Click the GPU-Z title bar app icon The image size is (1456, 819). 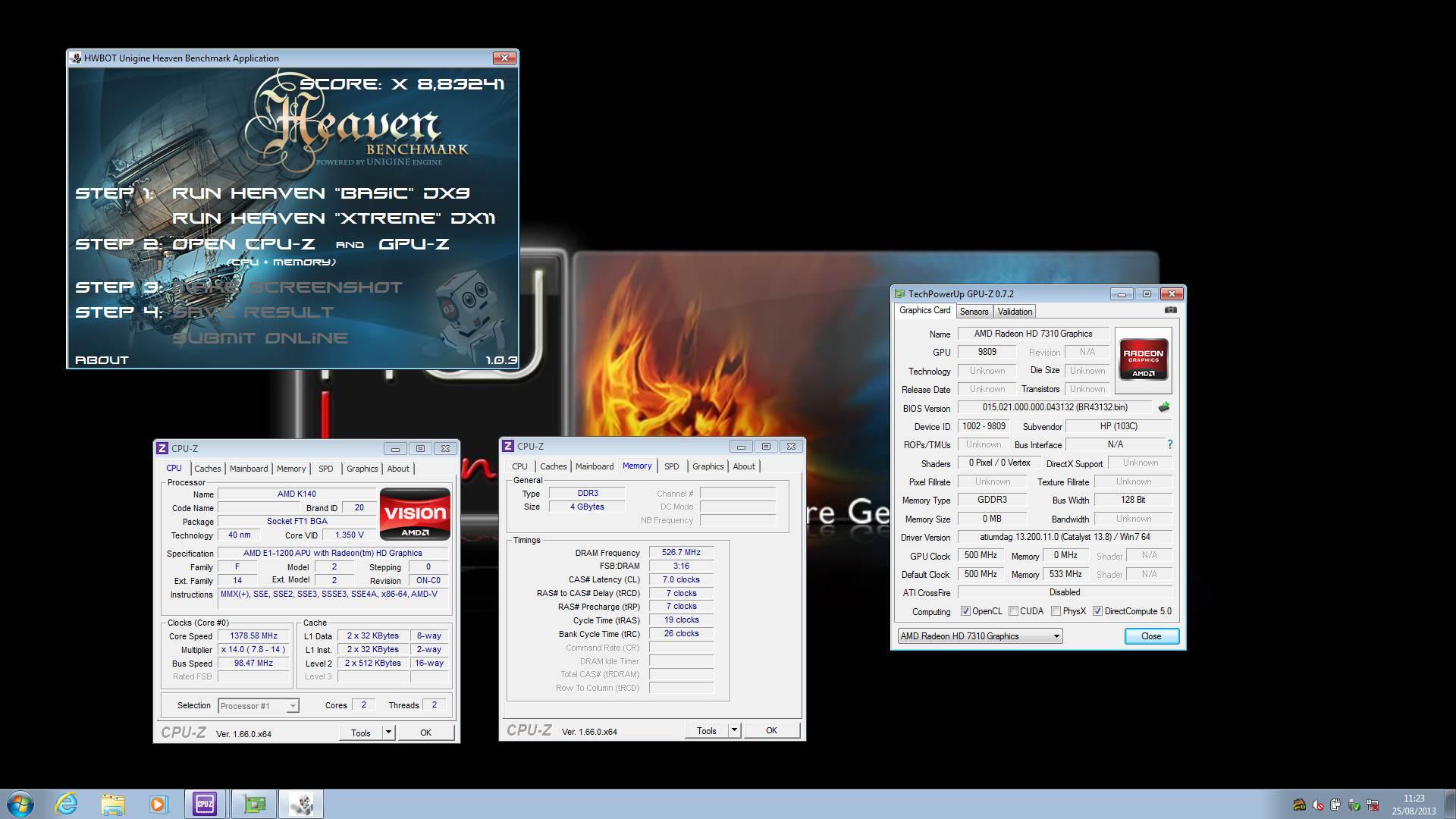(900, 293)
